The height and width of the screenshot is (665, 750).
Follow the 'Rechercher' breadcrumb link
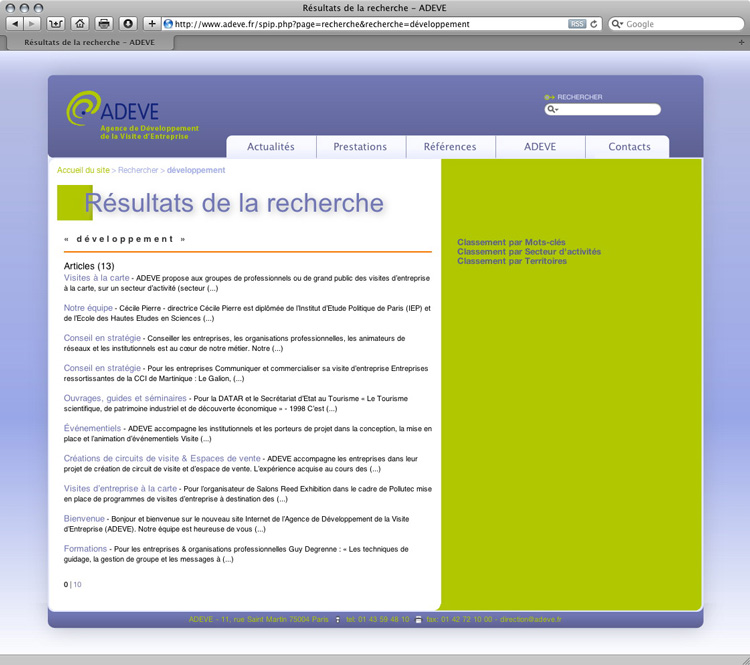138,170
